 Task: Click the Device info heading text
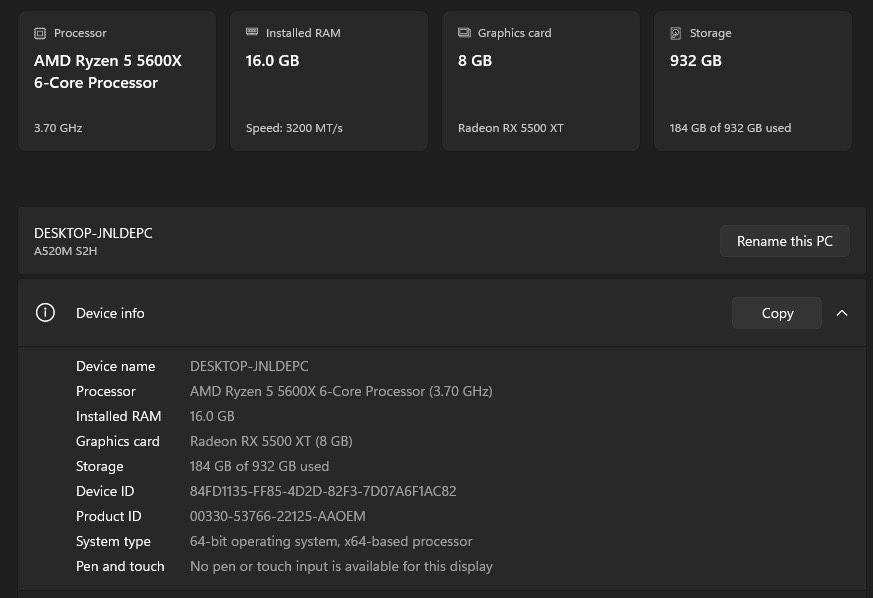tap(110, 313)
